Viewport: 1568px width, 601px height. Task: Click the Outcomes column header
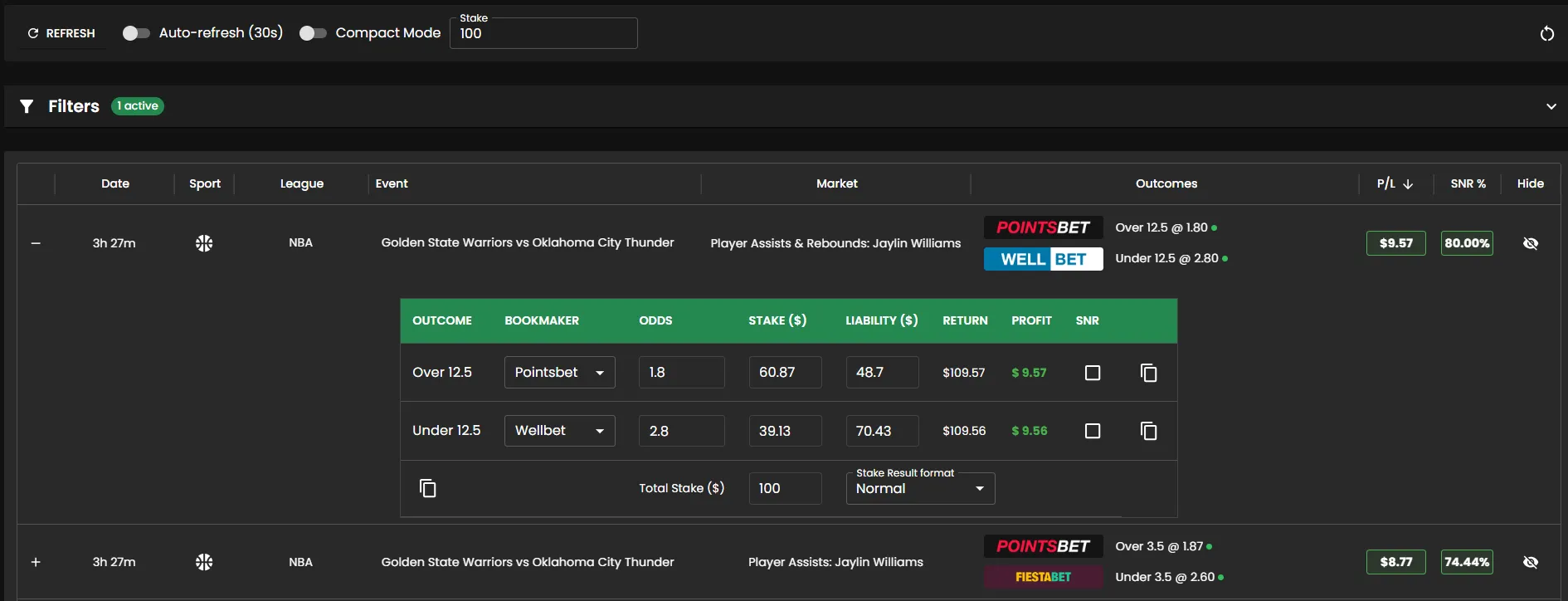click(x=1166, y=183)
